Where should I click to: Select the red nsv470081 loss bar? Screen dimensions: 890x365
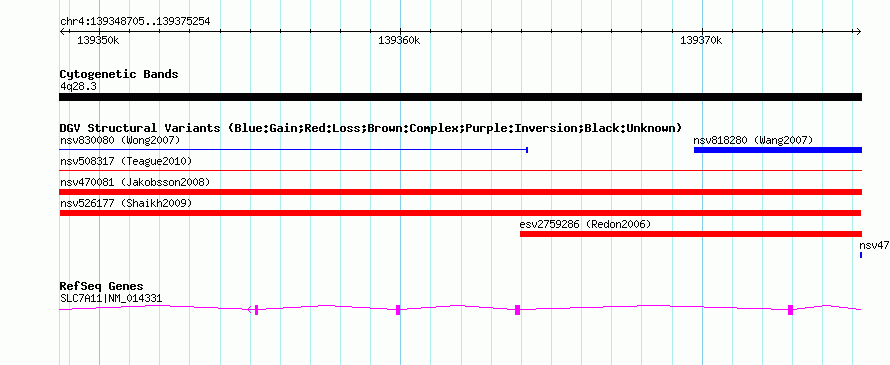point(460,192)
